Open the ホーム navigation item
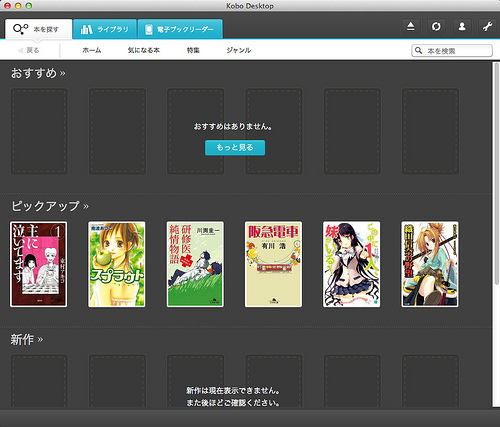The width and height of the screenshot is (500, 427). click(x=92, y=50)
